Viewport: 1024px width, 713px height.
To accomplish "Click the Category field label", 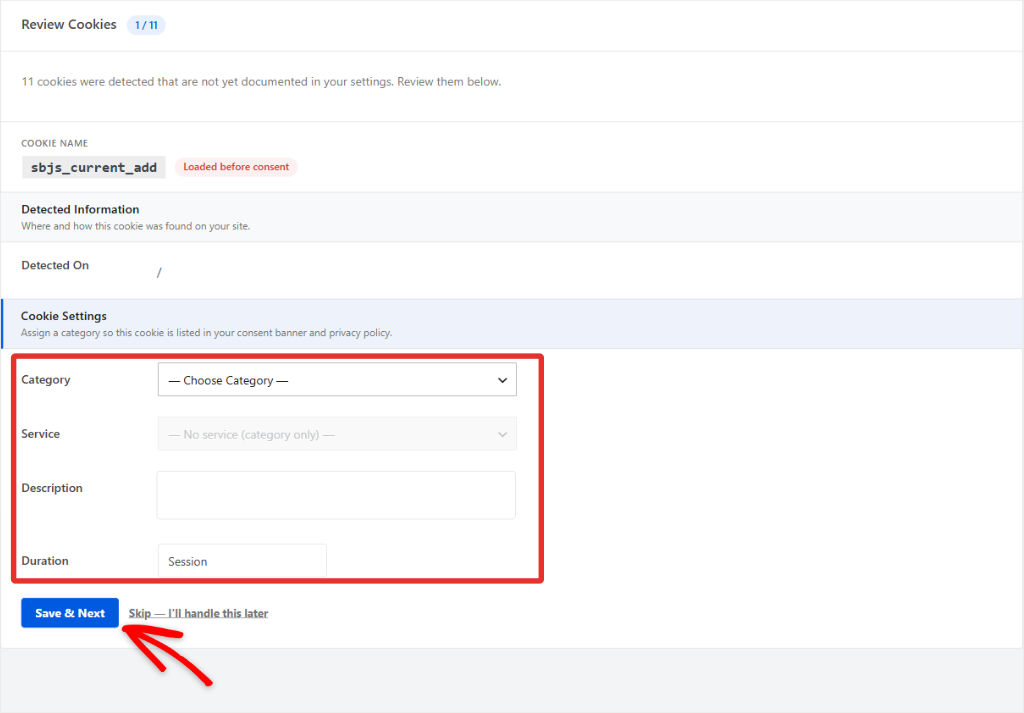I will (x=46, y=380).
